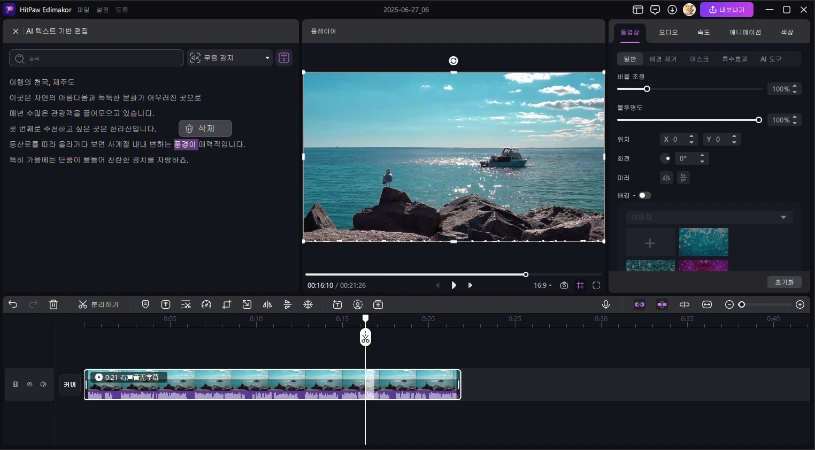Open the 16:9 aspect ratio dropdown
Image resolution: width=815 pixels, height=450 pixels.
coord(543,285)
